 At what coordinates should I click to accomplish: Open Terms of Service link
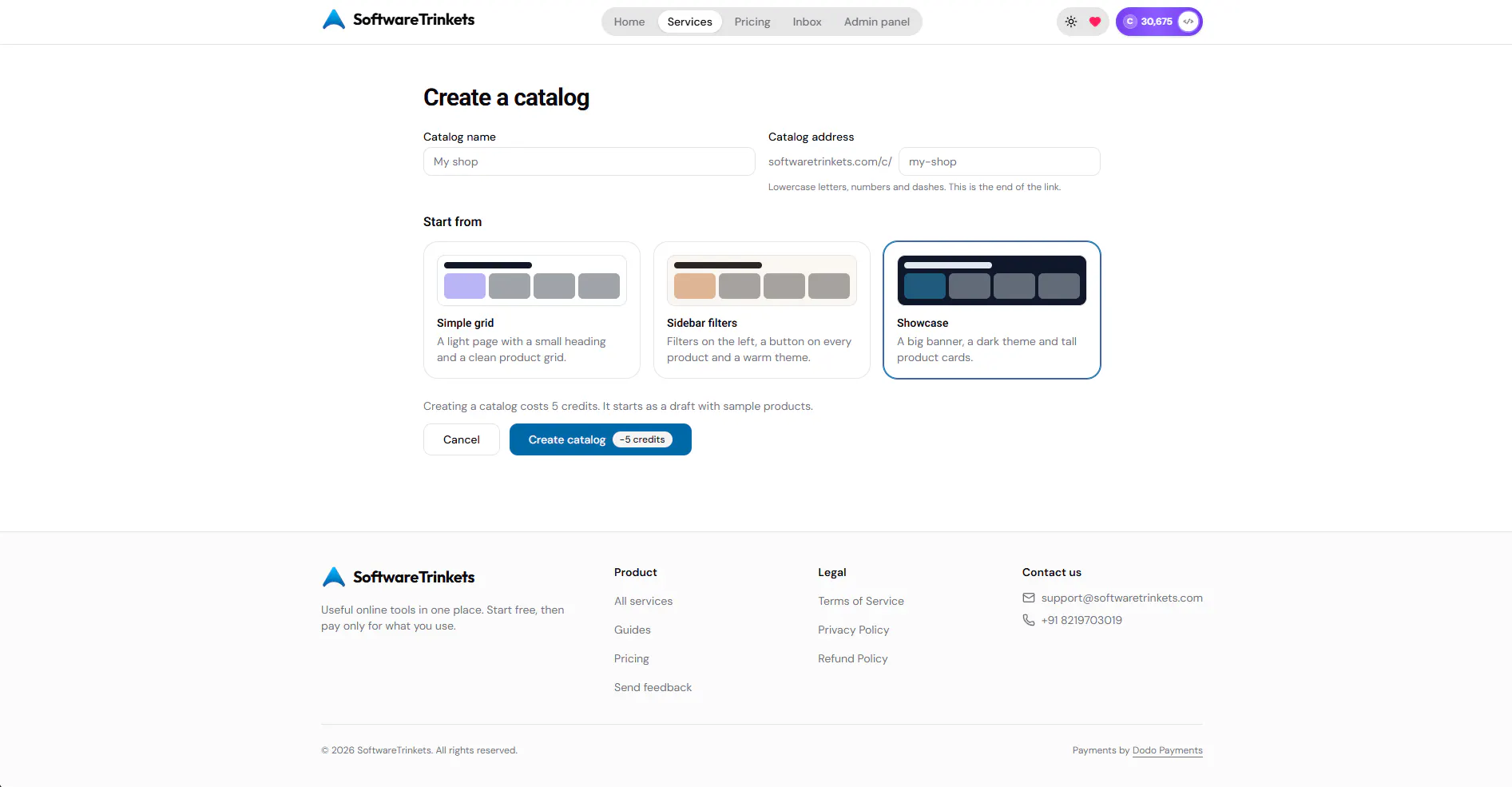861,601
